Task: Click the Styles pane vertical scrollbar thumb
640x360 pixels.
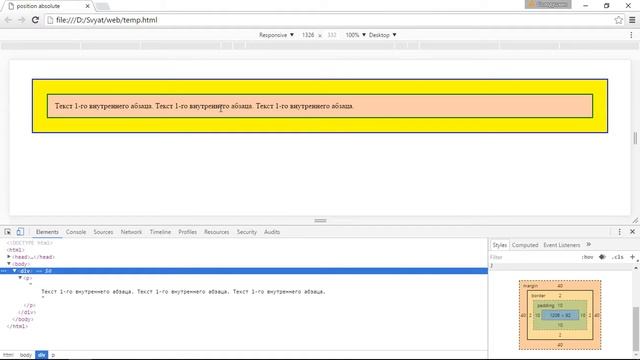Action: pyautogui.click(x=636, y=329)
